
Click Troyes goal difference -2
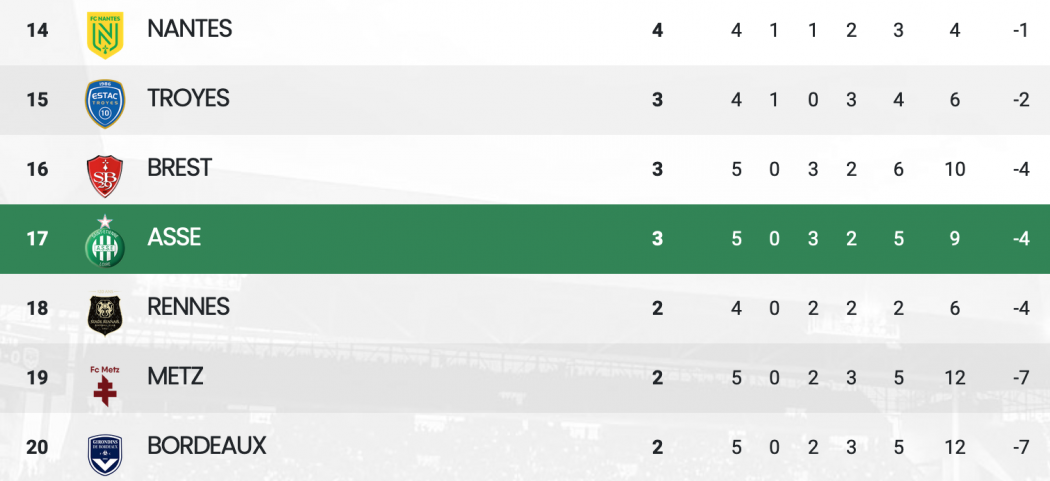1021,100
